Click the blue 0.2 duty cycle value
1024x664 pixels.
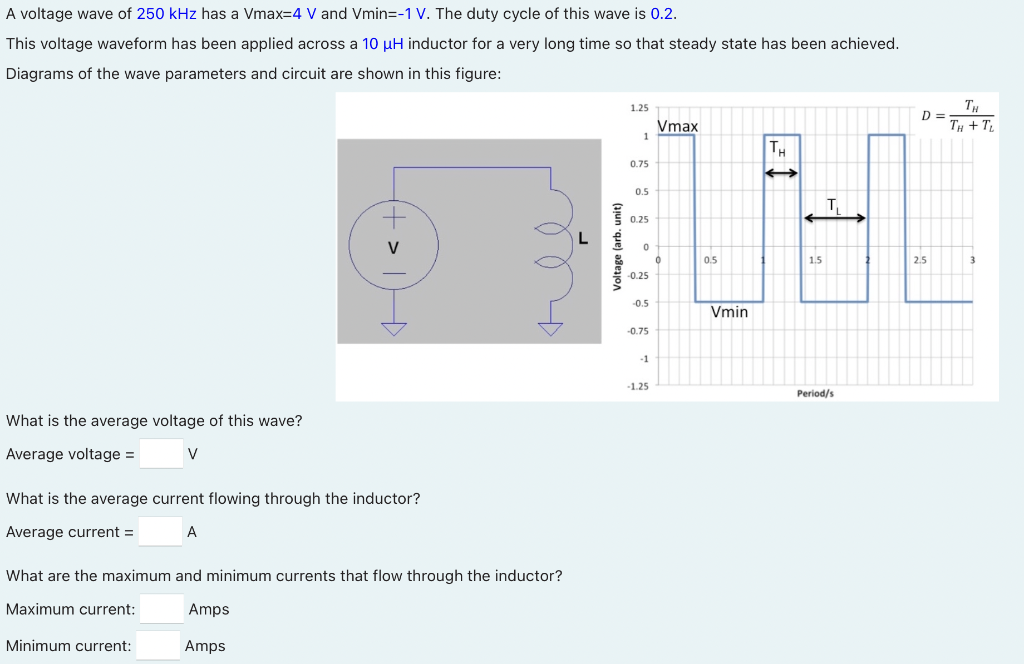point(662,14)
